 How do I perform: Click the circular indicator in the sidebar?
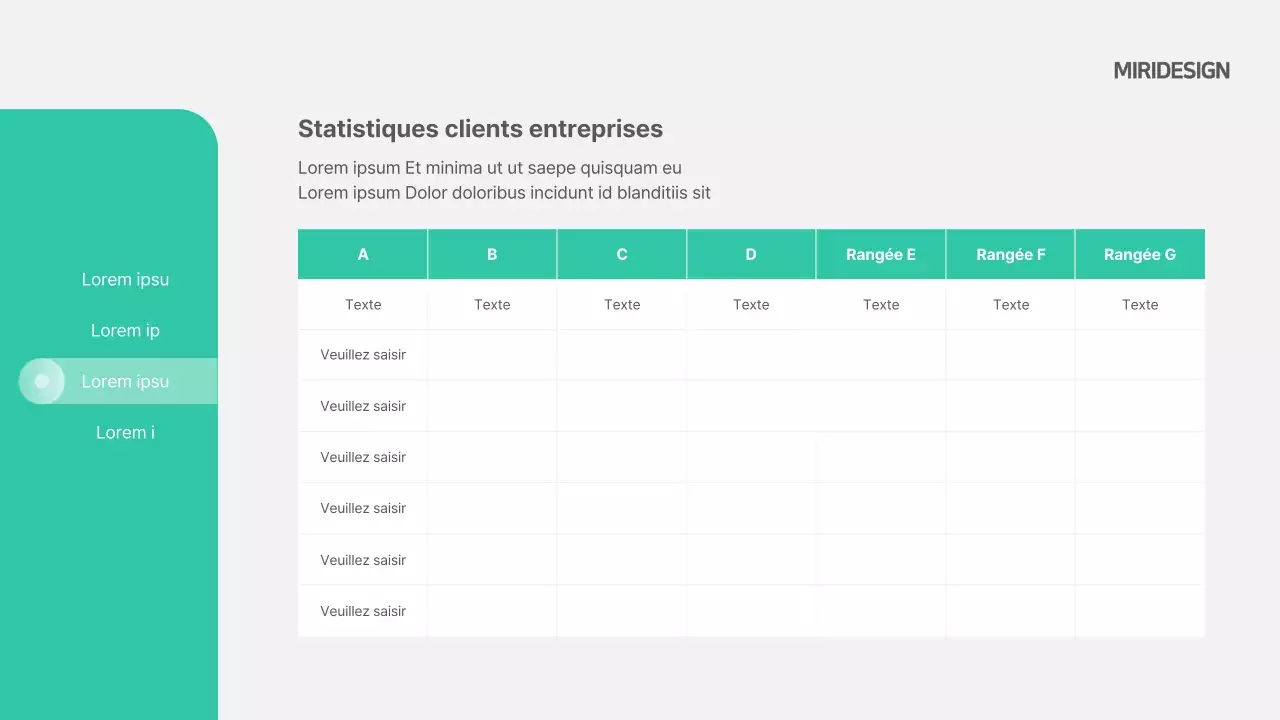[x=42, y=381]
